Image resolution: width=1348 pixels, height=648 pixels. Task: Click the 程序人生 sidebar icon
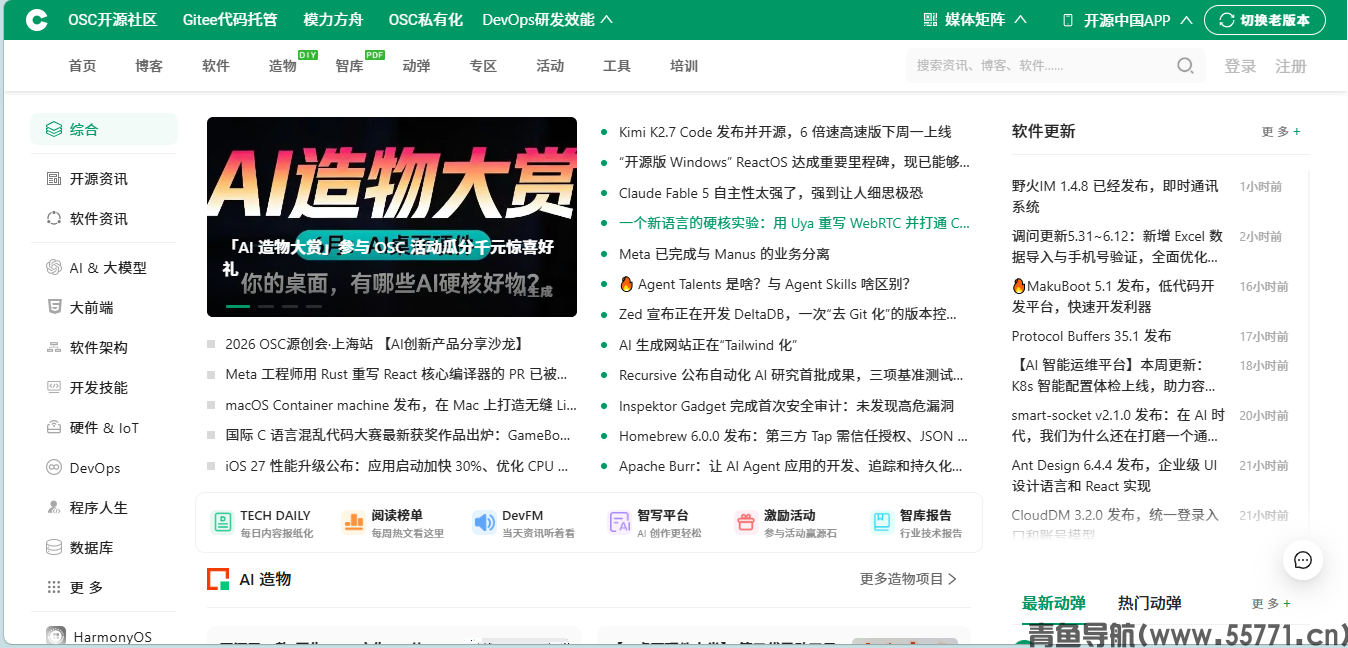(54, 507)
